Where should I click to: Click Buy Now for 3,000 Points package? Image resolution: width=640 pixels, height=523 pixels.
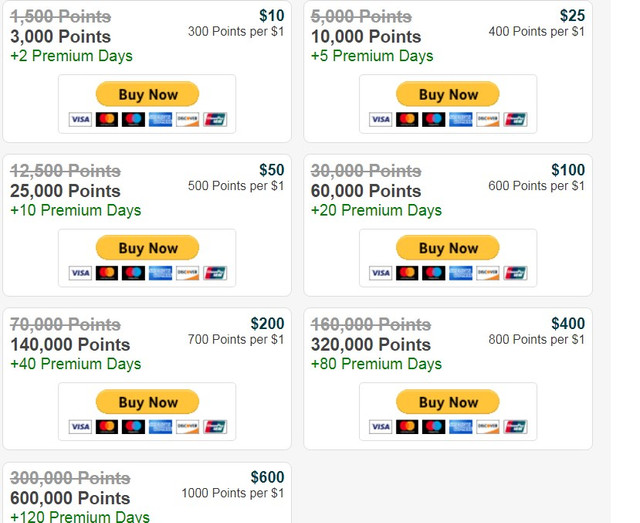[147, 94]
